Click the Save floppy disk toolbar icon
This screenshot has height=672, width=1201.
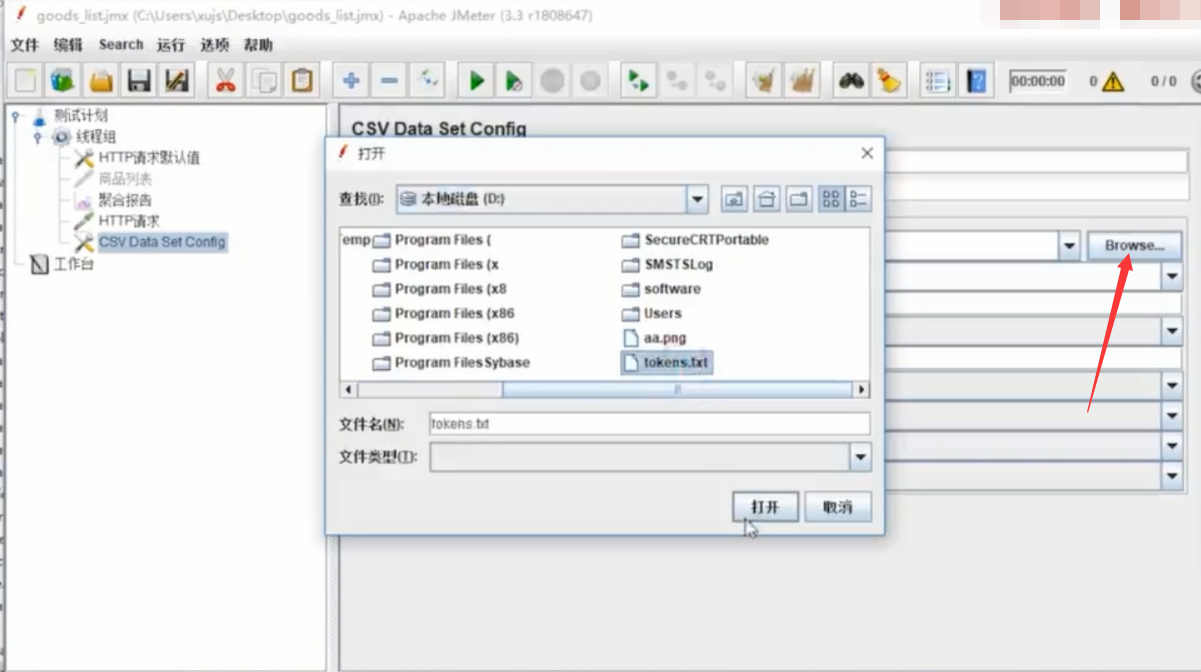tap(139, 81)
